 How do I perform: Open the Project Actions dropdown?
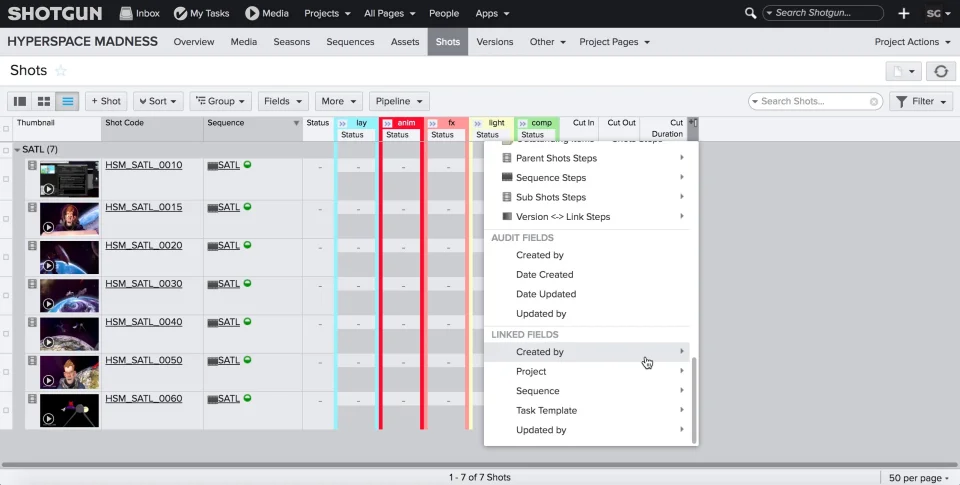[x=913, y=42]
